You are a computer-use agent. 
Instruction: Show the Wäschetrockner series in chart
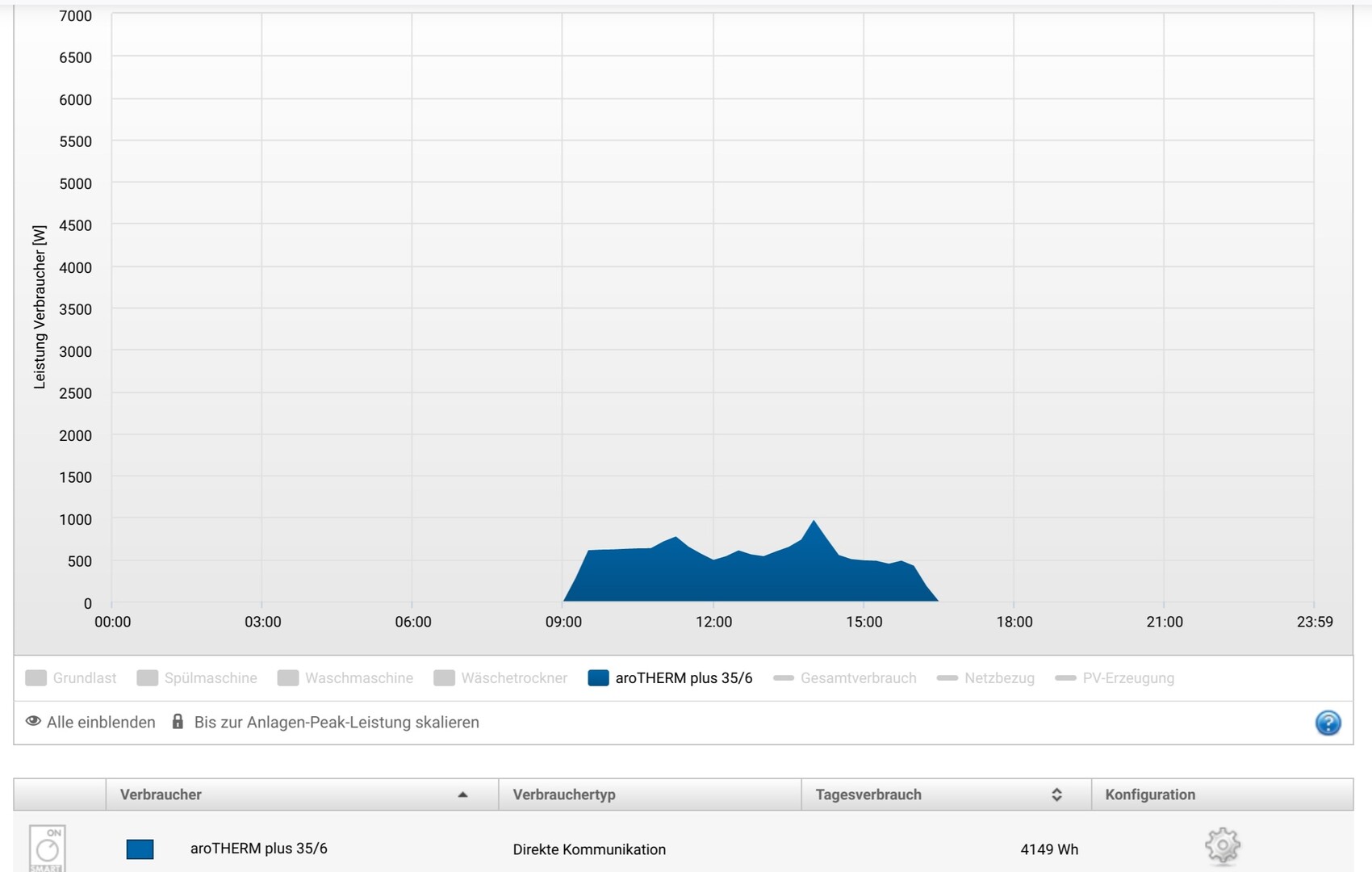(x=500, y=678)
